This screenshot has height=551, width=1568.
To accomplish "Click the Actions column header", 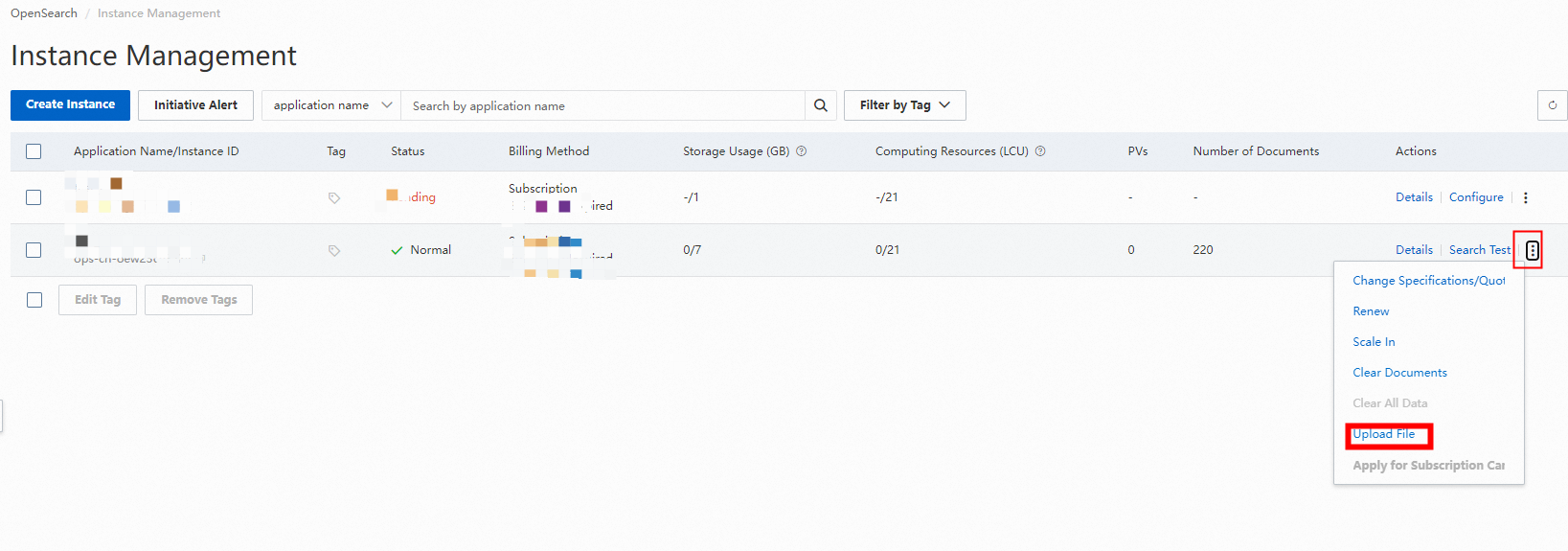I will pos(1416,151).
